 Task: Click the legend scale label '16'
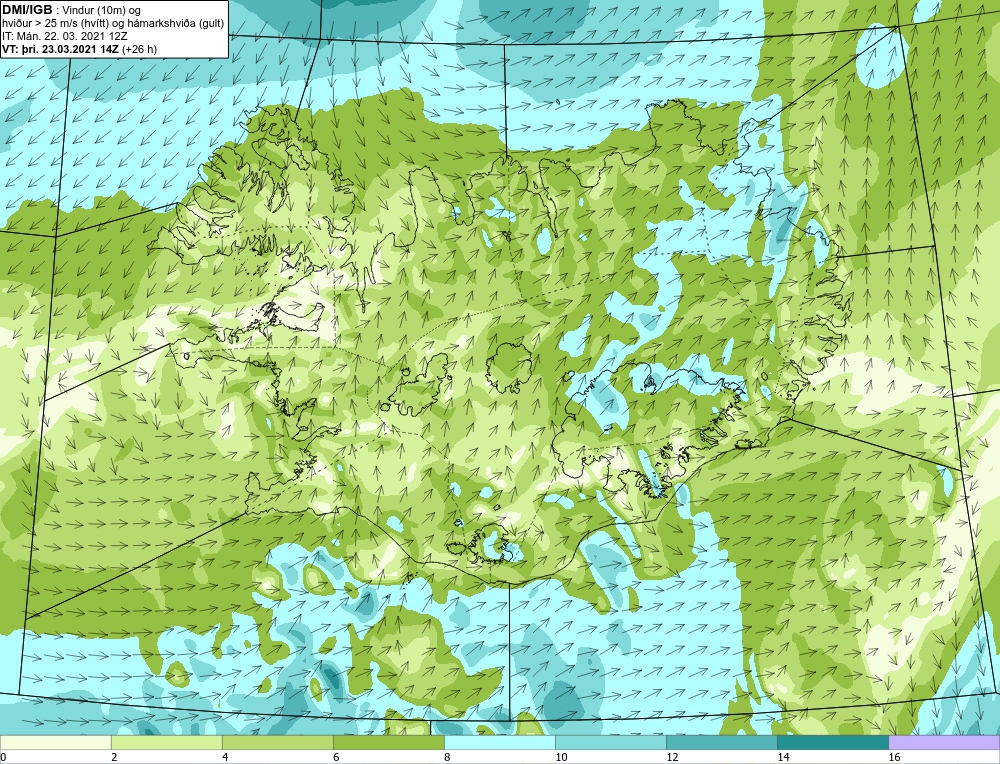click(894, 757)
